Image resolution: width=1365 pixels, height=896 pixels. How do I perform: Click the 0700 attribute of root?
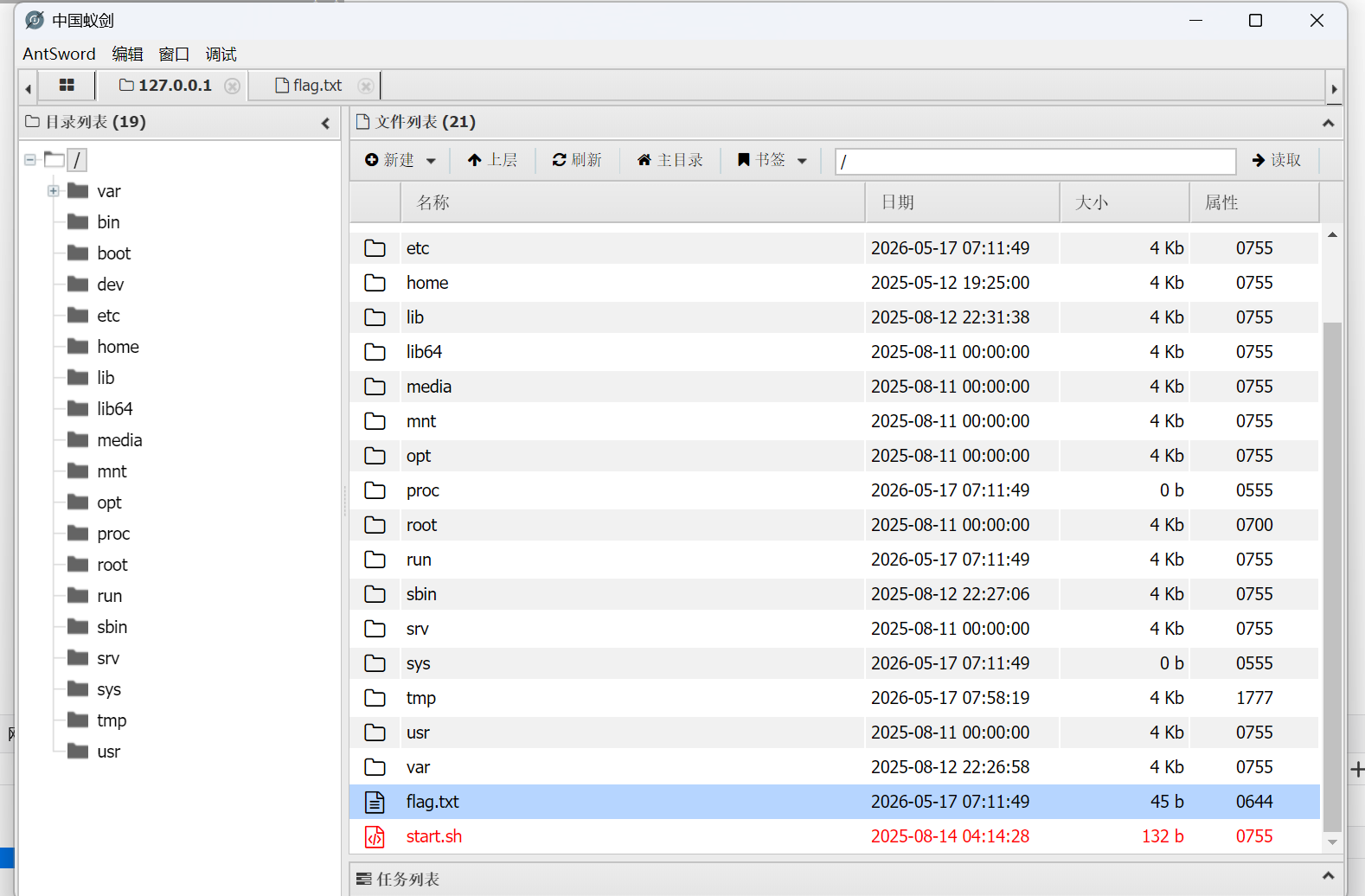pyautogui.click(x=1254, y=525)
